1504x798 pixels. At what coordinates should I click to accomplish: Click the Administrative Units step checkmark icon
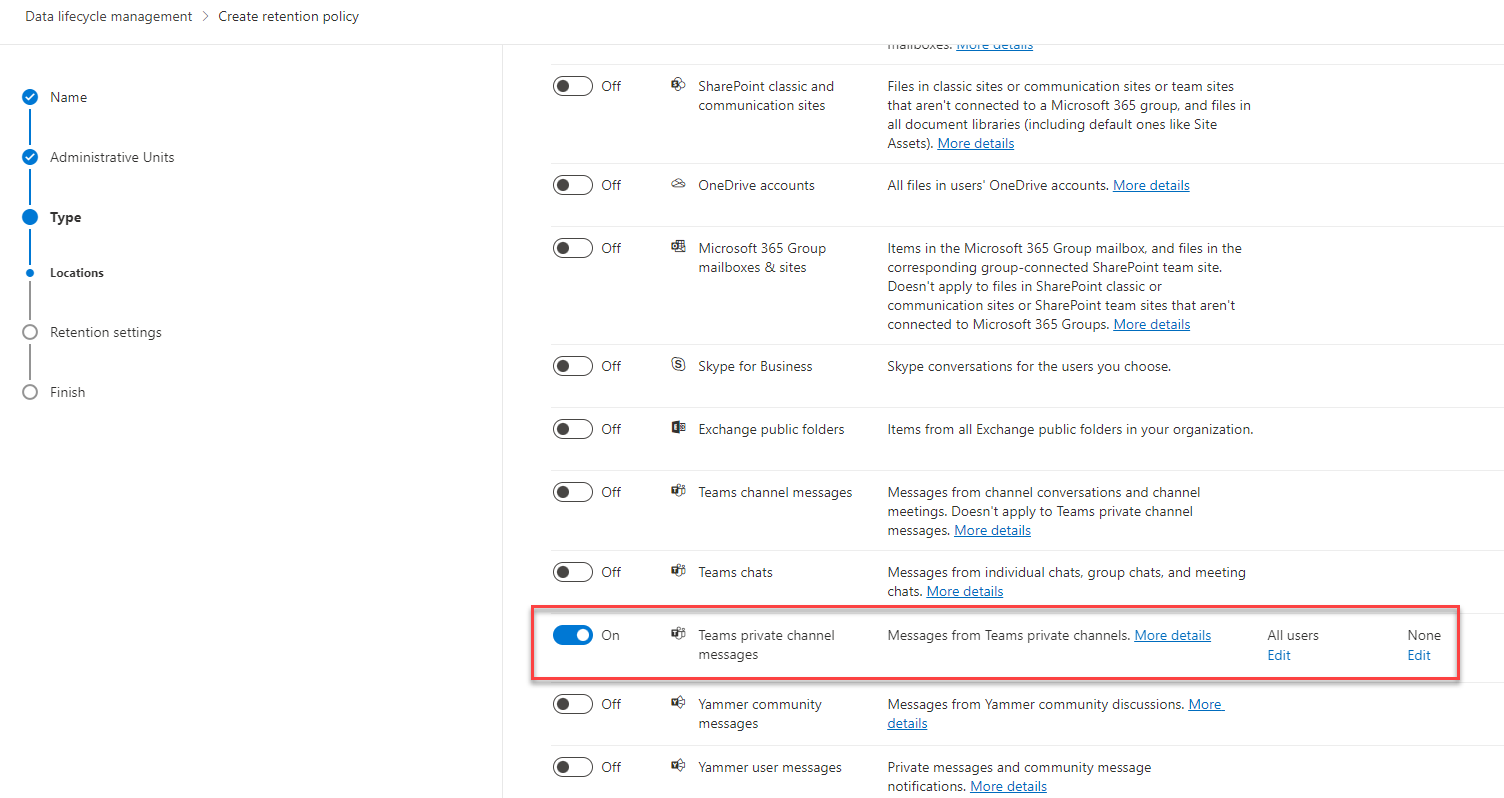click(30, 157)
